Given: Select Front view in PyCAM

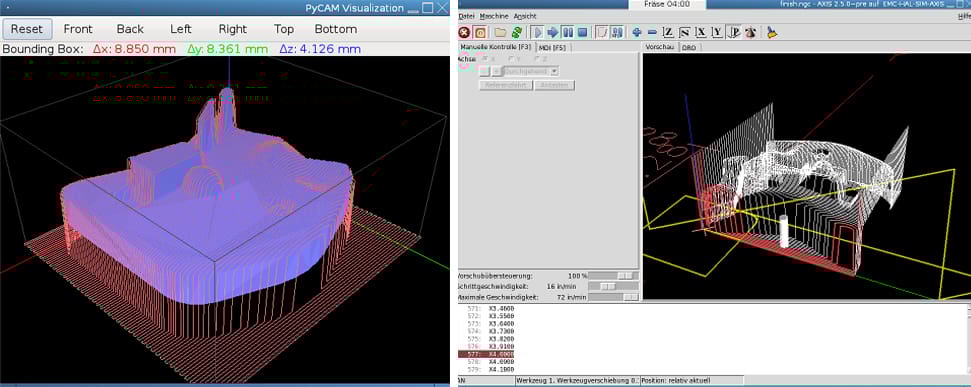Looking at the screenshot, I should [78, 29].
